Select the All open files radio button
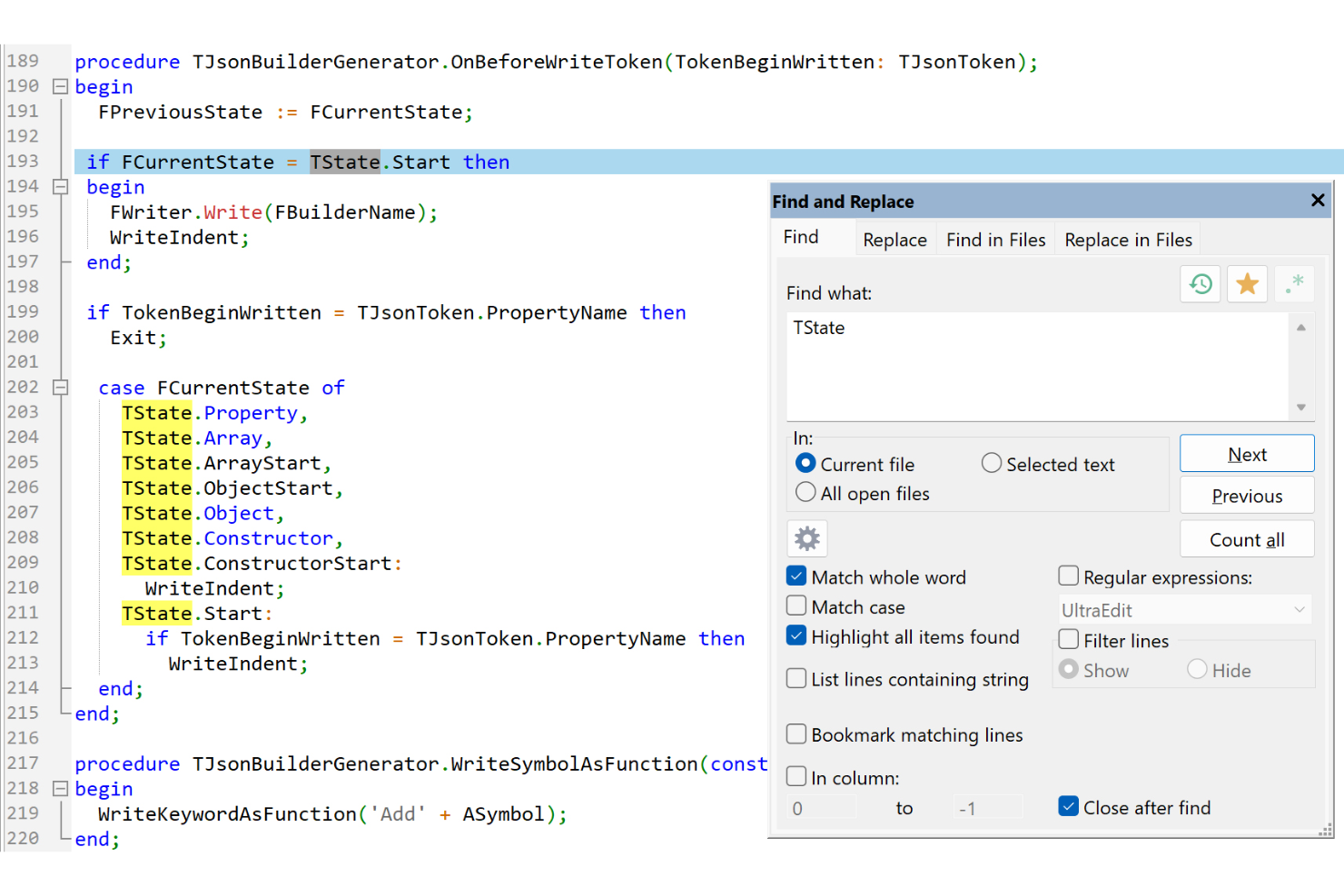The height and width of the screenshot is (896, 1344). pos(805,493)
